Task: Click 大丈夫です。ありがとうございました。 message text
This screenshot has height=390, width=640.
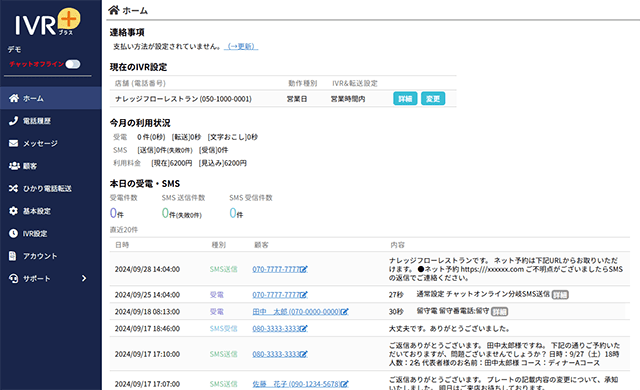Action: click(449, 328)
